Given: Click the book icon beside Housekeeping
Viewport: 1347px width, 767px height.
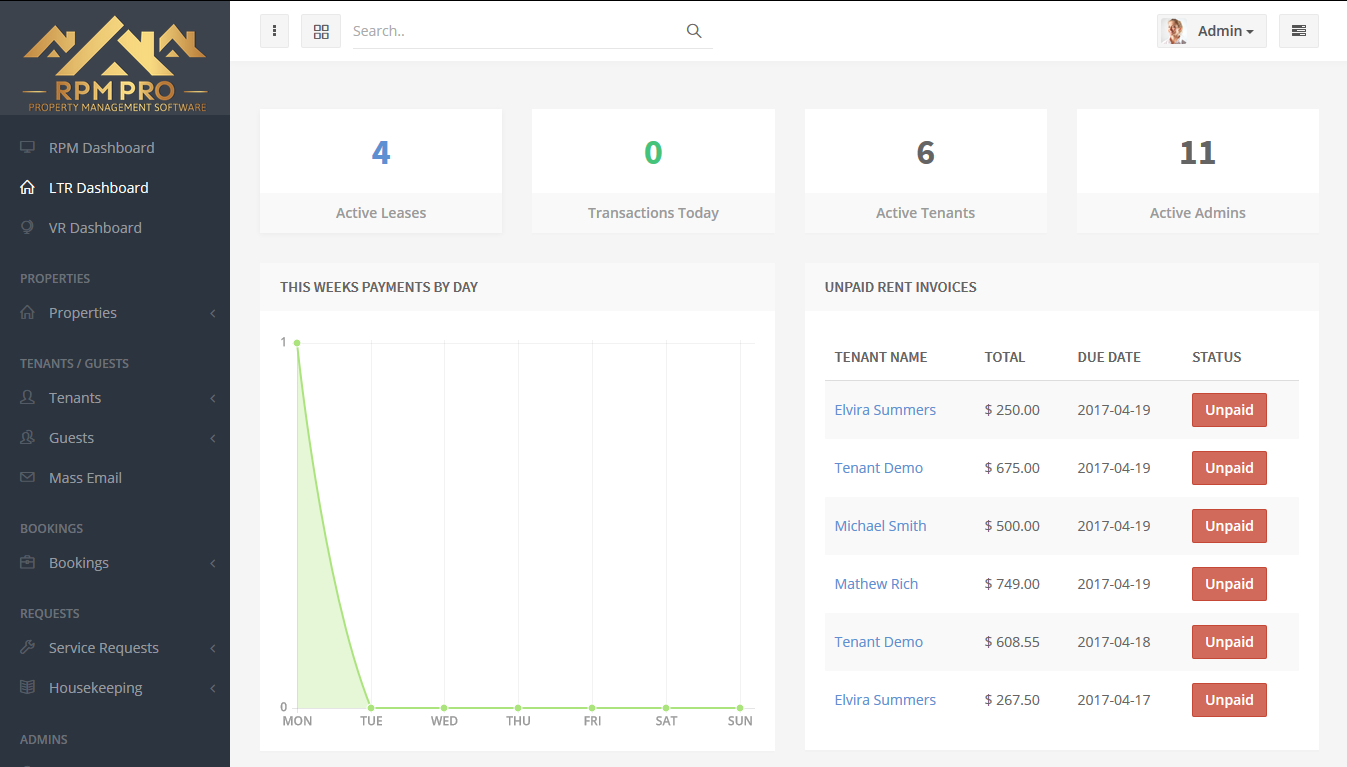Looking at the screenshot, I should 27,687.
